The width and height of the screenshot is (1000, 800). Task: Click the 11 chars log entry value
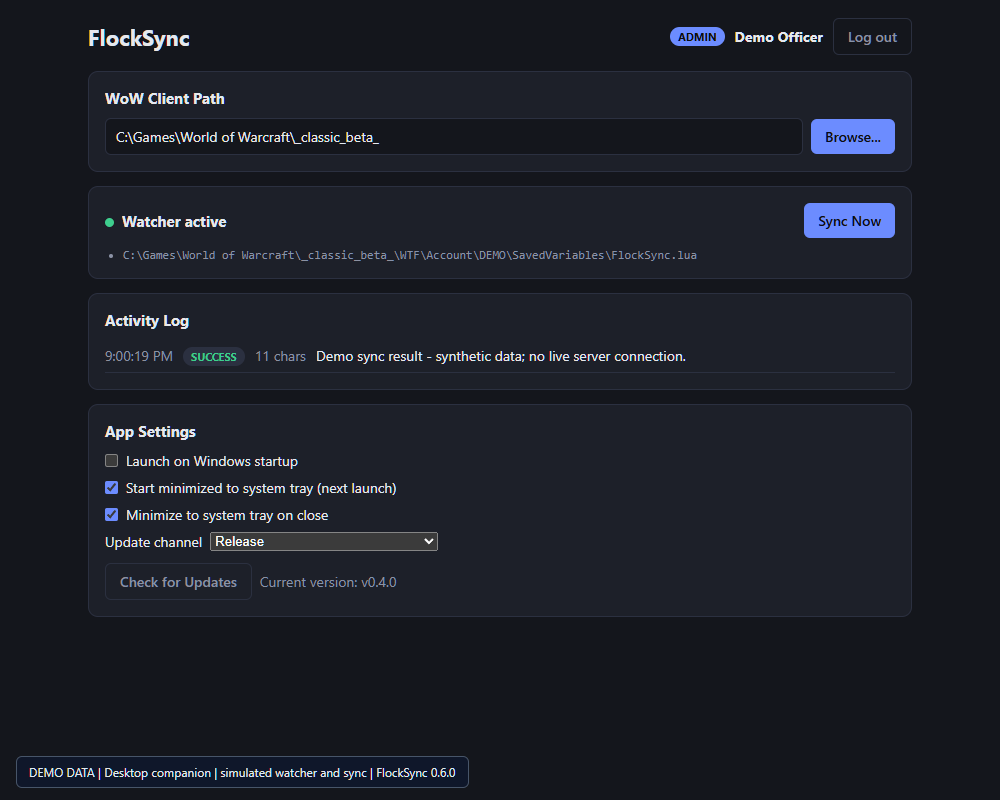[x=280, y=356]
